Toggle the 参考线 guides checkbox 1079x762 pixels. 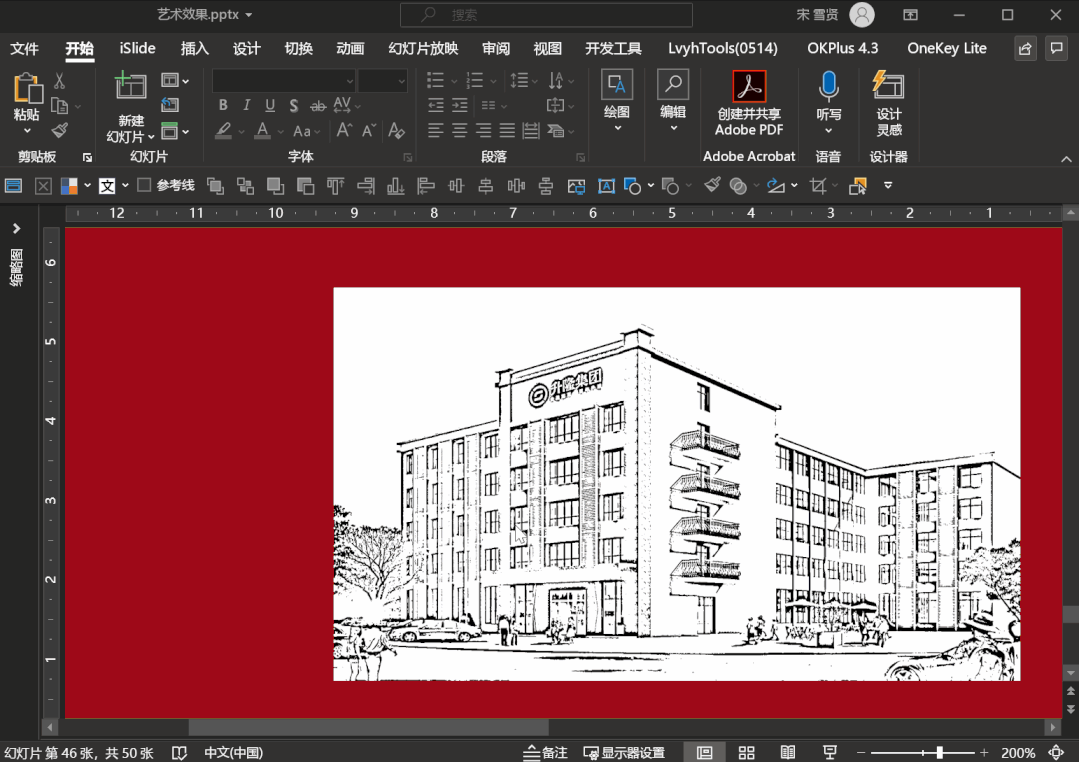click(x=144, y=185)
